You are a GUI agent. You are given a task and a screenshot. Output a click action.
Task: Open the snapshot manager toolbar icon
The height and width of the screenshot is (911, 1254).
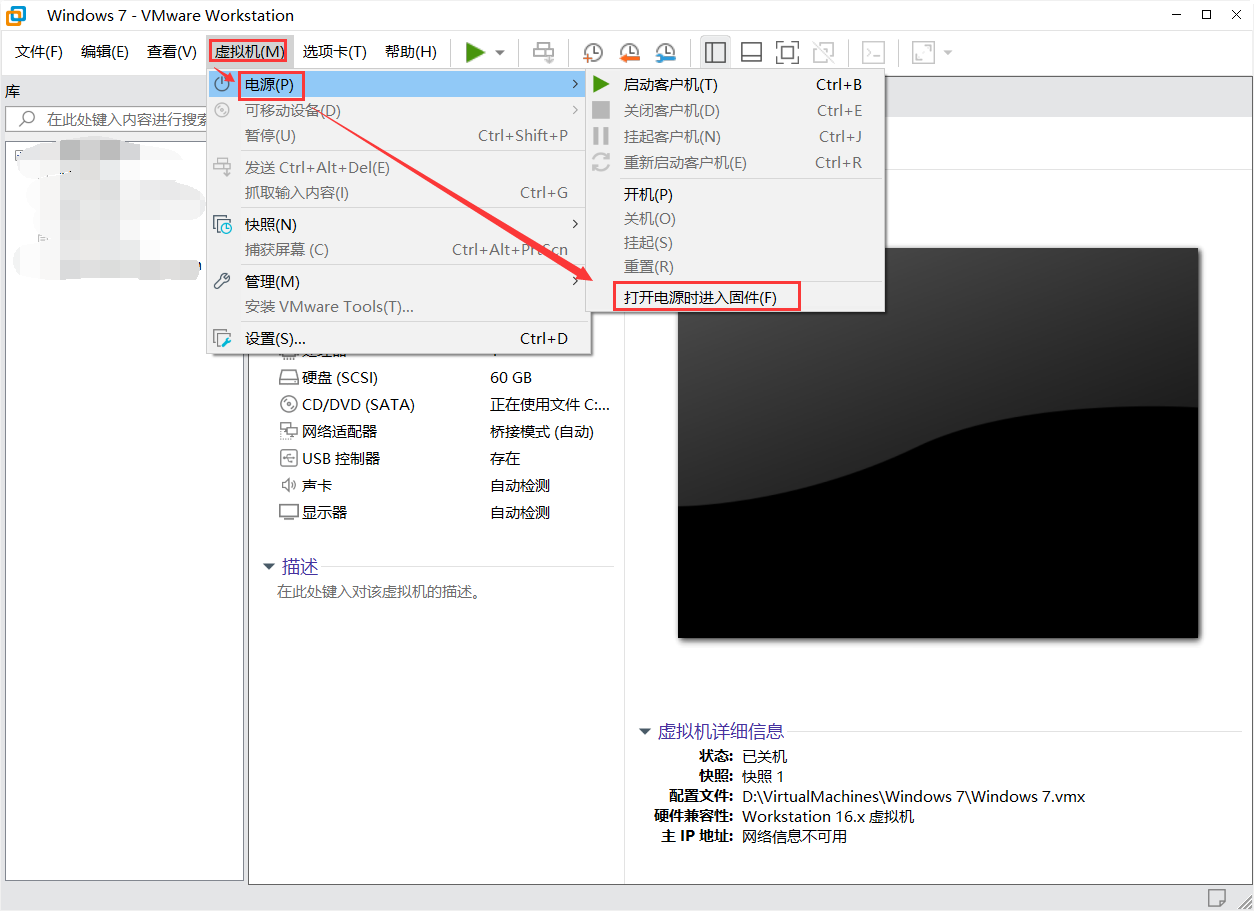click(x=665, y=52)
